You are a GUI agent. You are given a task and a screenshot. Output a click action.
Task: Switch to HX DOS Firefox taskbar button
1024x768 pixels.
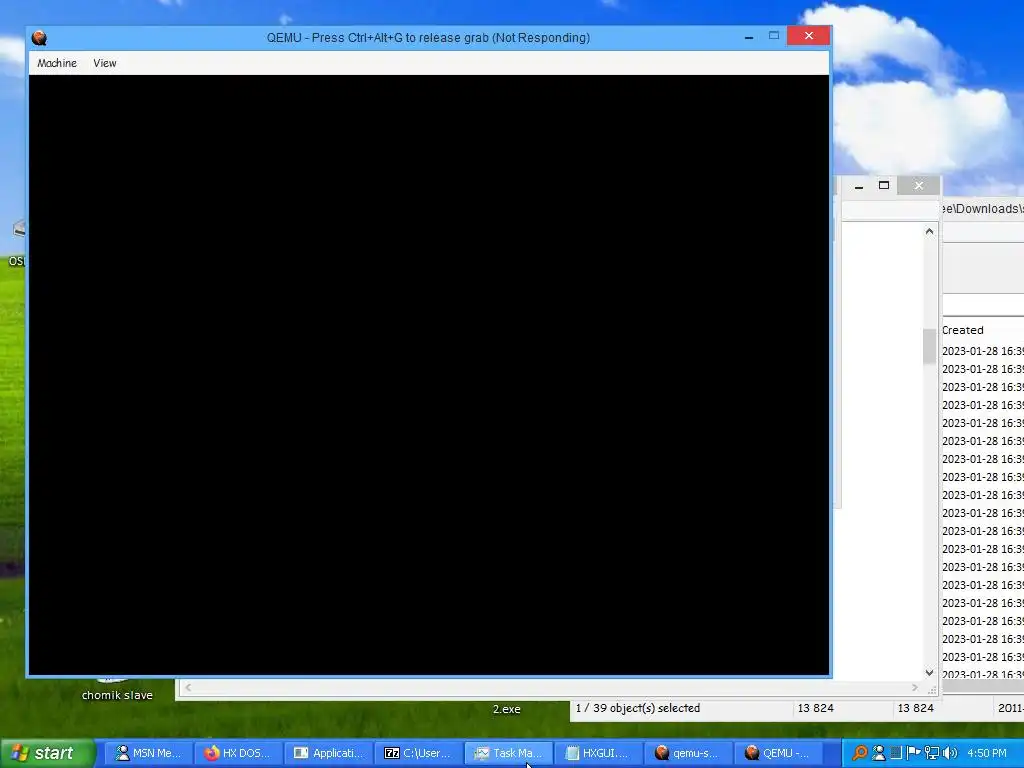pyautogui.click(x=239, y=753)
